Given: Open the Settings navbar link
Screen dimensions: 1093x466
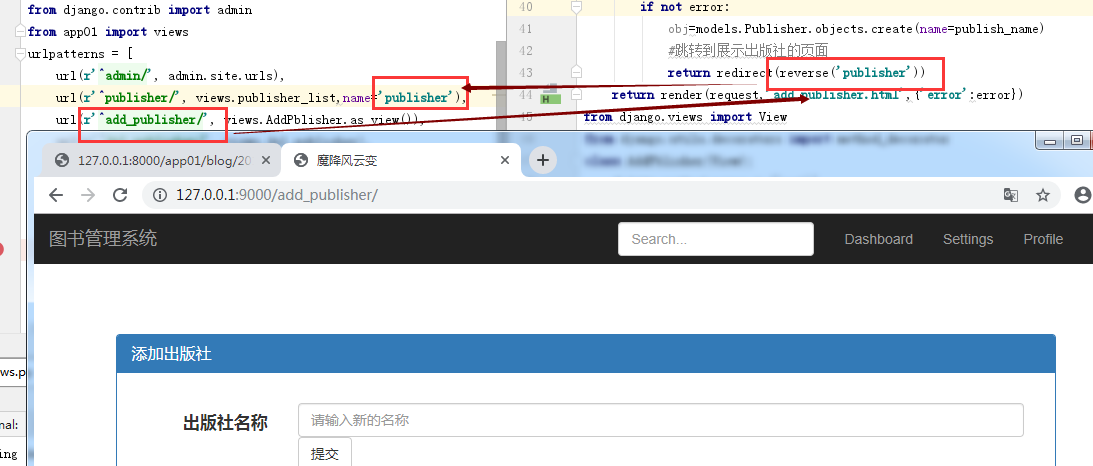Looking at the screenshot, I should (968, 239).
